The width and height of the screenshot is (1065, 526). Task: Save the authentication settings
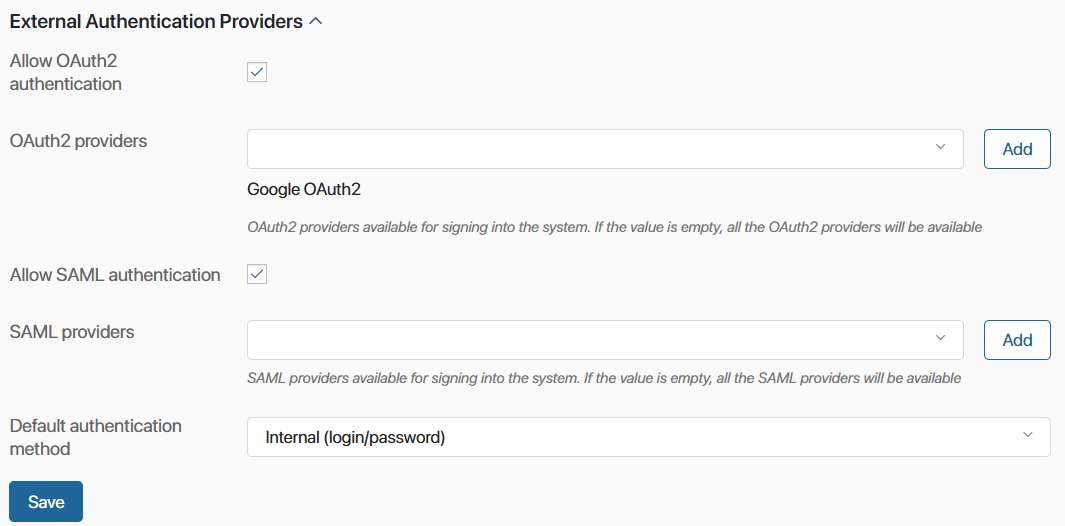point(46,502)
